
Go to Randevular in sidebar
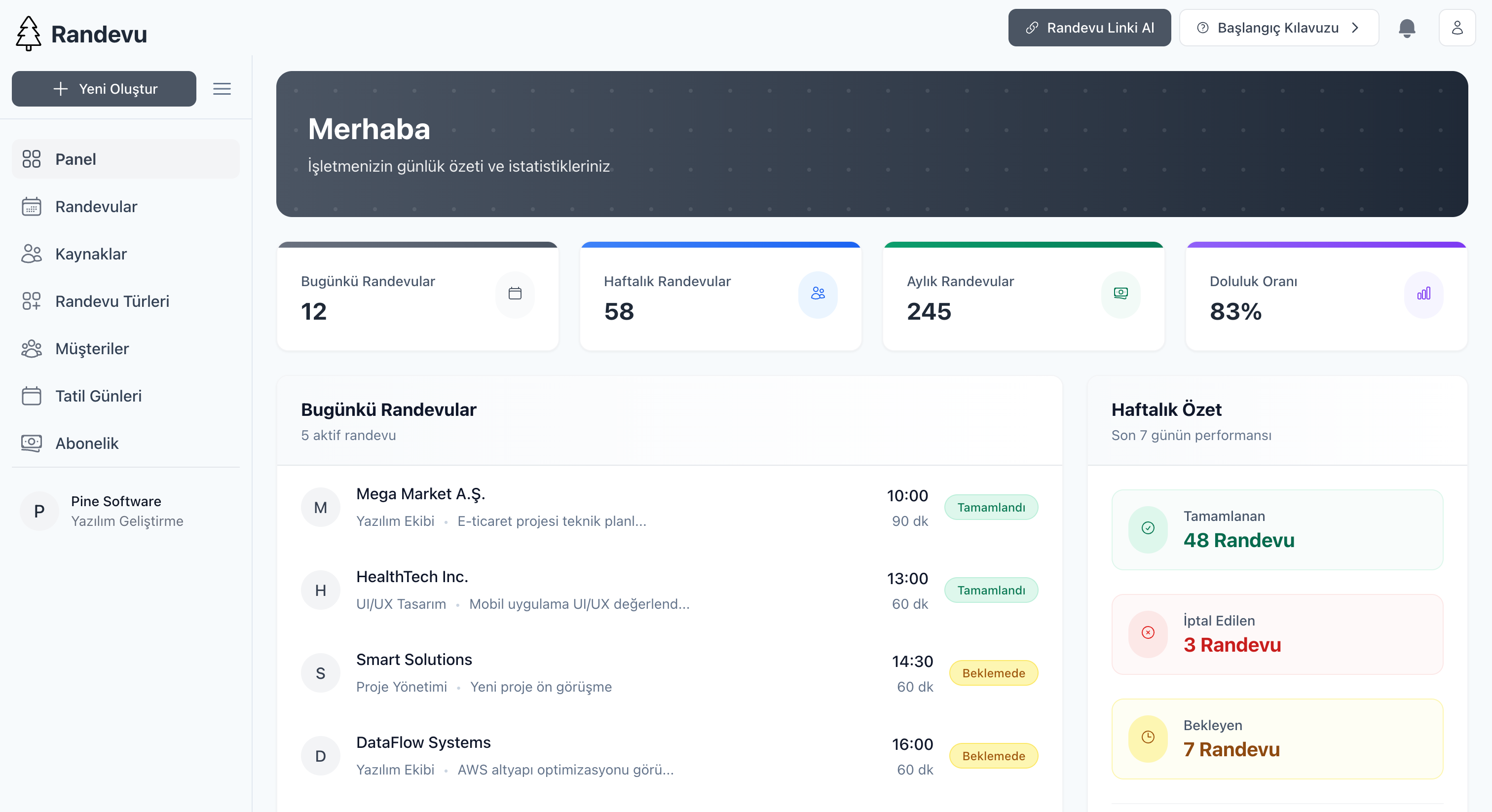tap(96, 207)
